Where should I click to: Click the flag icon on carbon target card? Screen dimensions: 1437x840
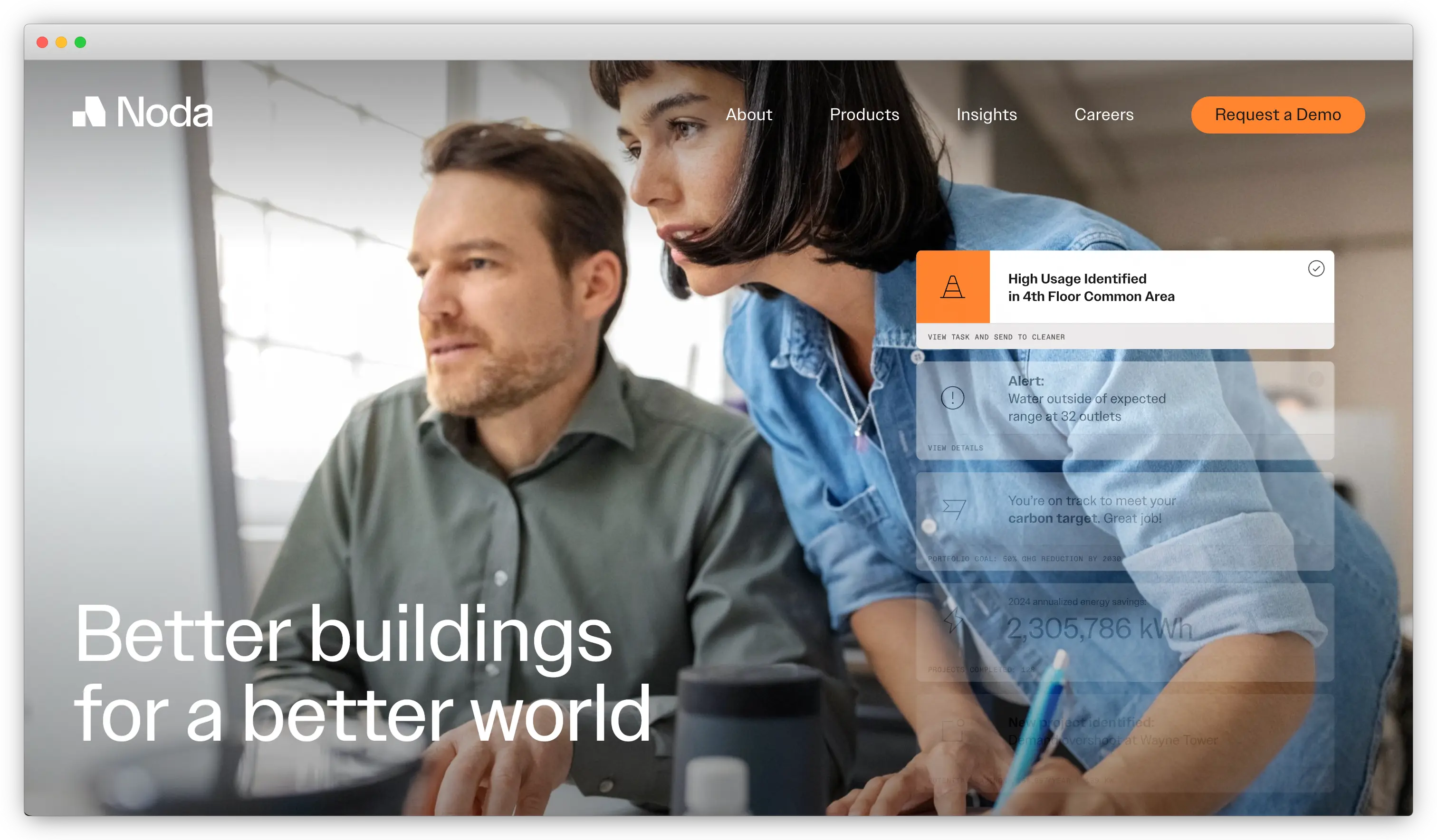[x=953, y=508]
